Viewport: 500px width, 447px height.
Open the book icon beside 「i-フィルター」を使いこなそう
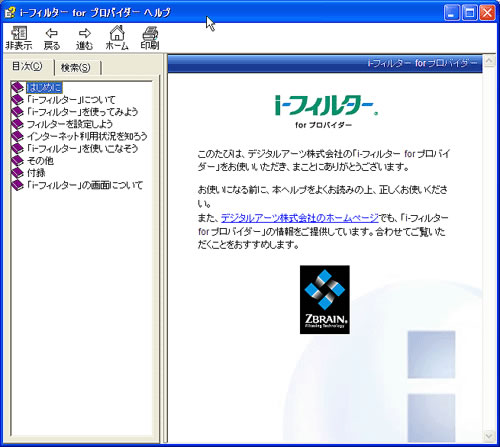pos(17,148)
